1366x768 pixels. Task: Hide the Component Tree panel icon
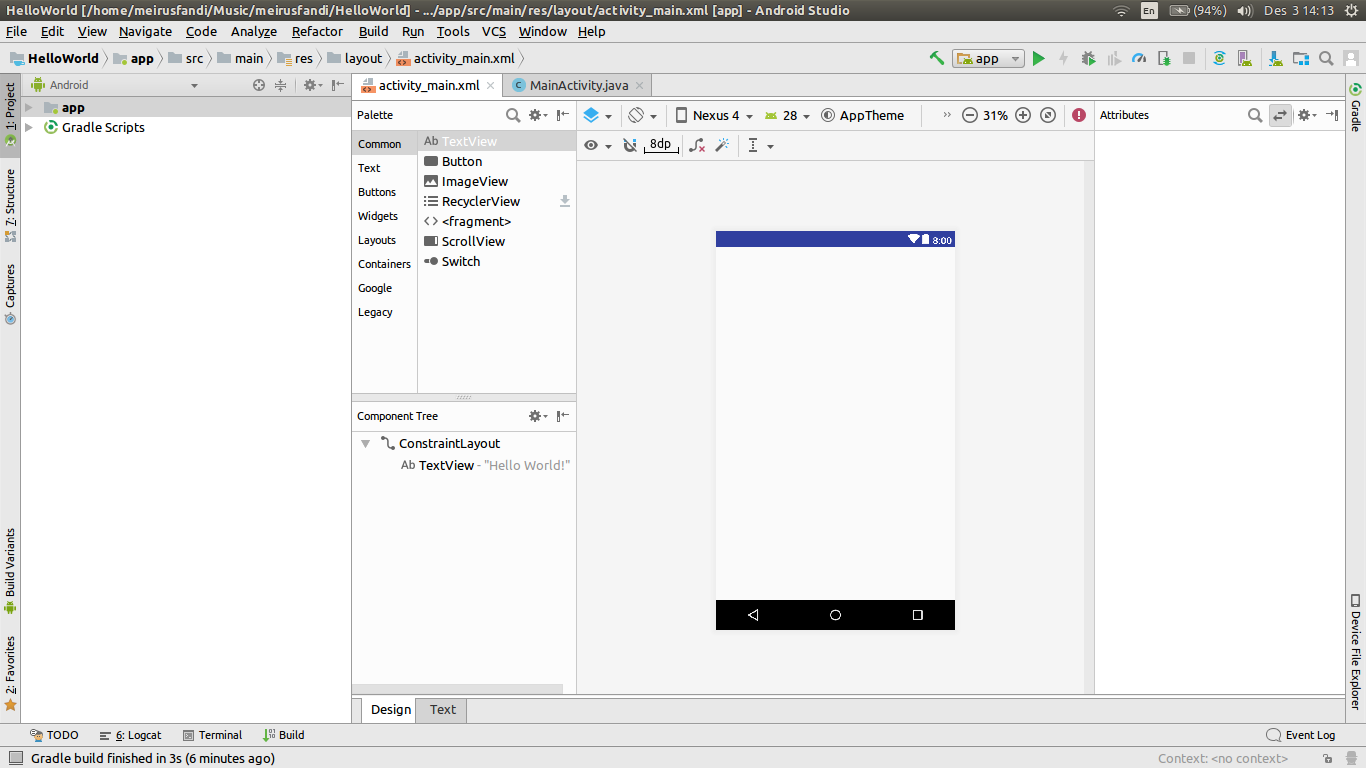pyautogui.click(x=563, y=416)
